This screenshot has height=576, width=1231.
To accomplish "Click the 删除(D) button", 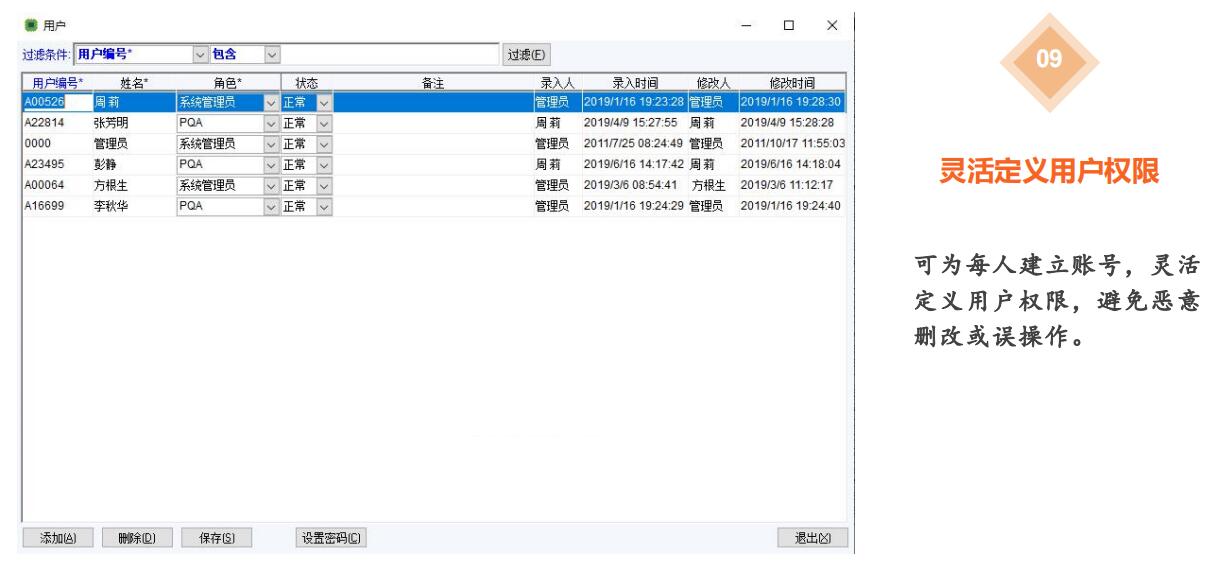I will click(x=137, y=538).
